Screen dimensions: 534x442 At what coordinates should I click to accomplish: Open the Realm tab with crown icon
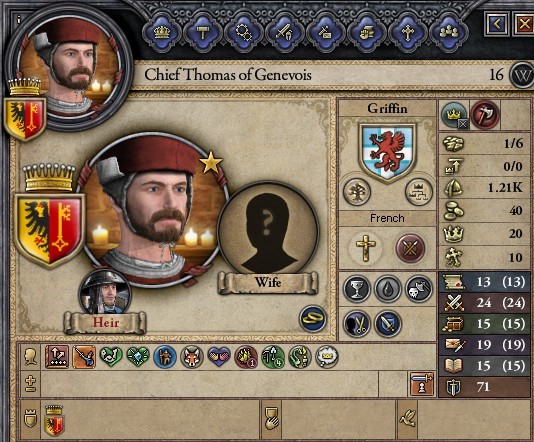[162, 33]
